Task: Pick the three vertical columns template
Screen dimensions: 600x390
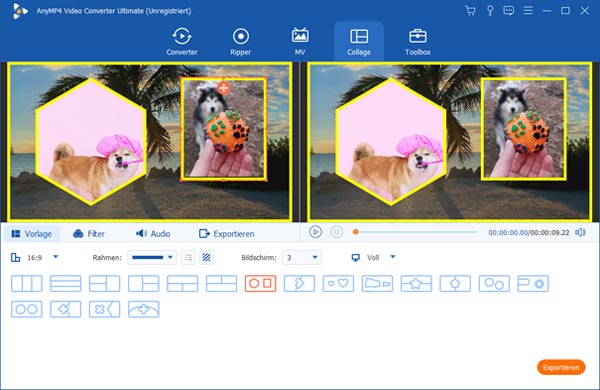Action: coord(27,284)
